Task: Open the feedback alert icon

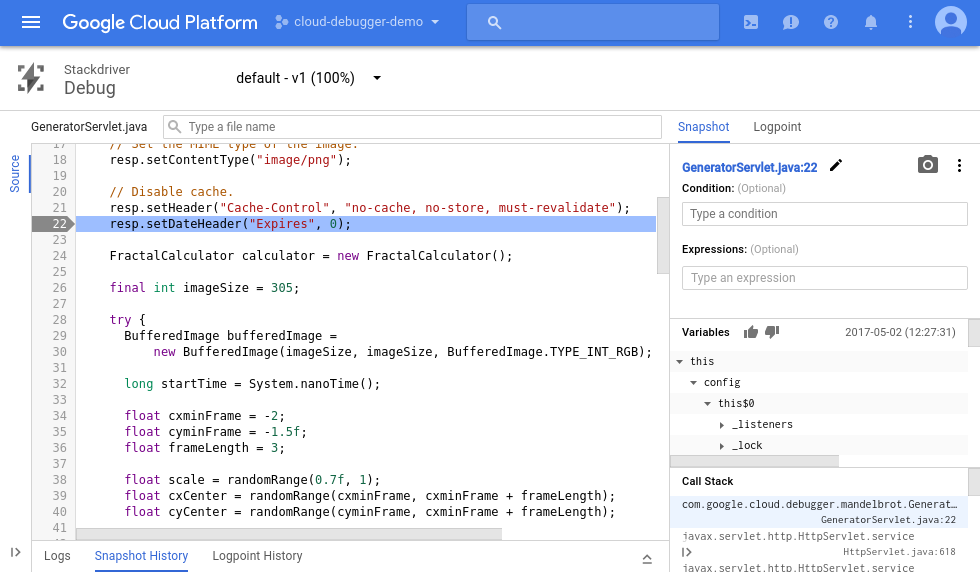Action: tap(791, 23)
